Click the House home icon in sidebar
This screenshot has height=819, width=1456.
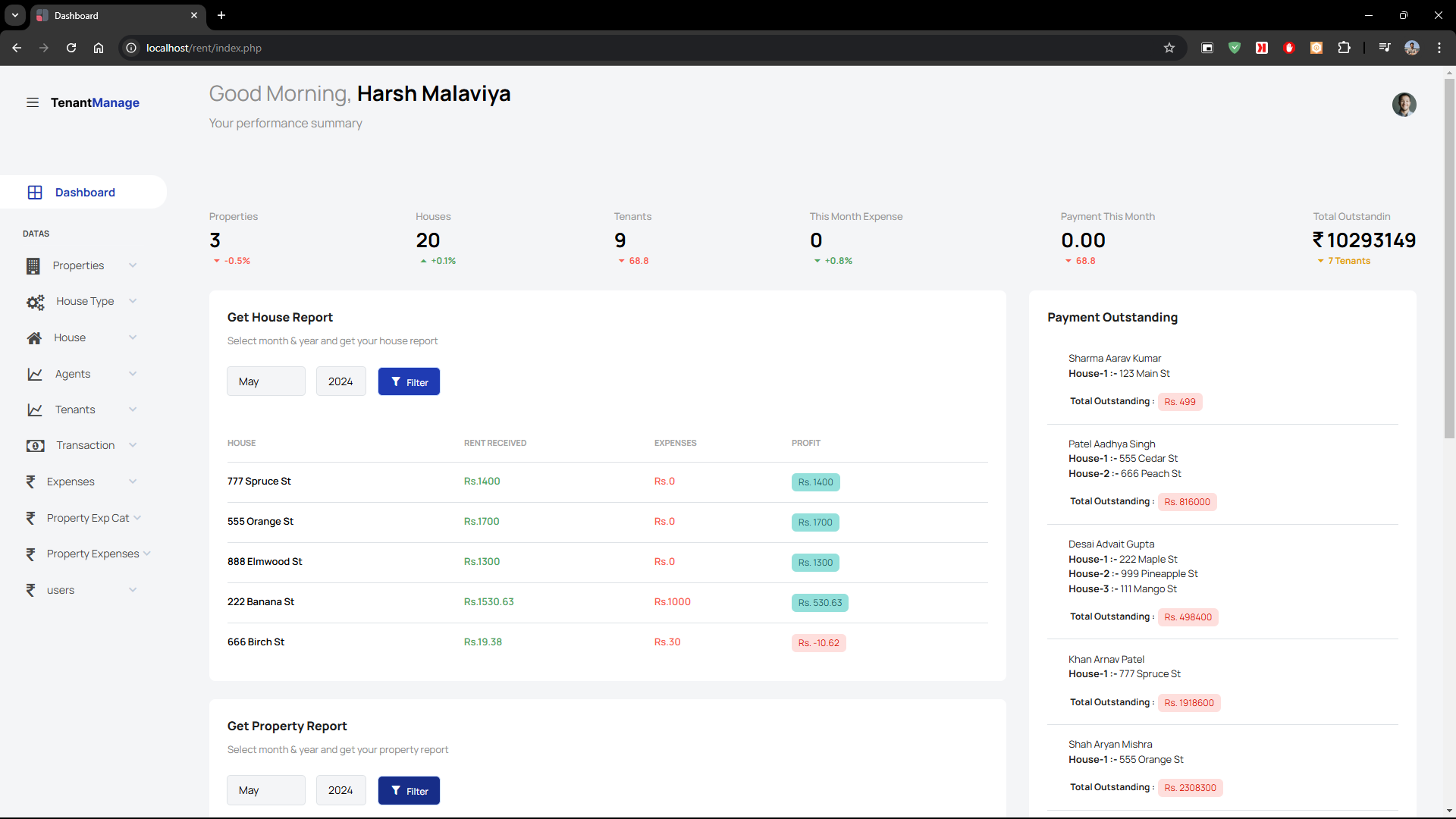34,338
